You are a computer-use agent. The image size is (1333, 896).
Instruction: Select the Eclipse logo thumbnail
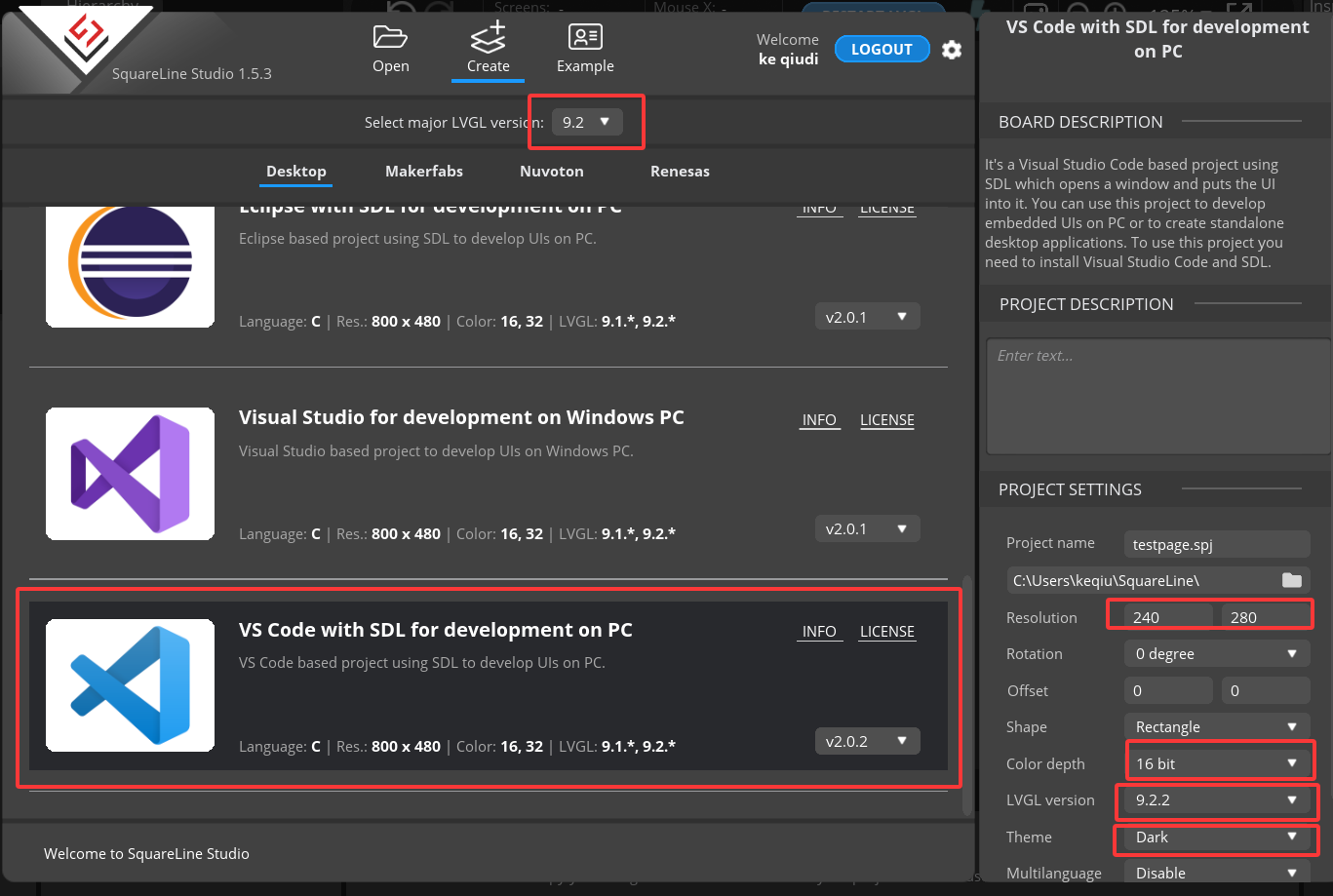(130, 263)
